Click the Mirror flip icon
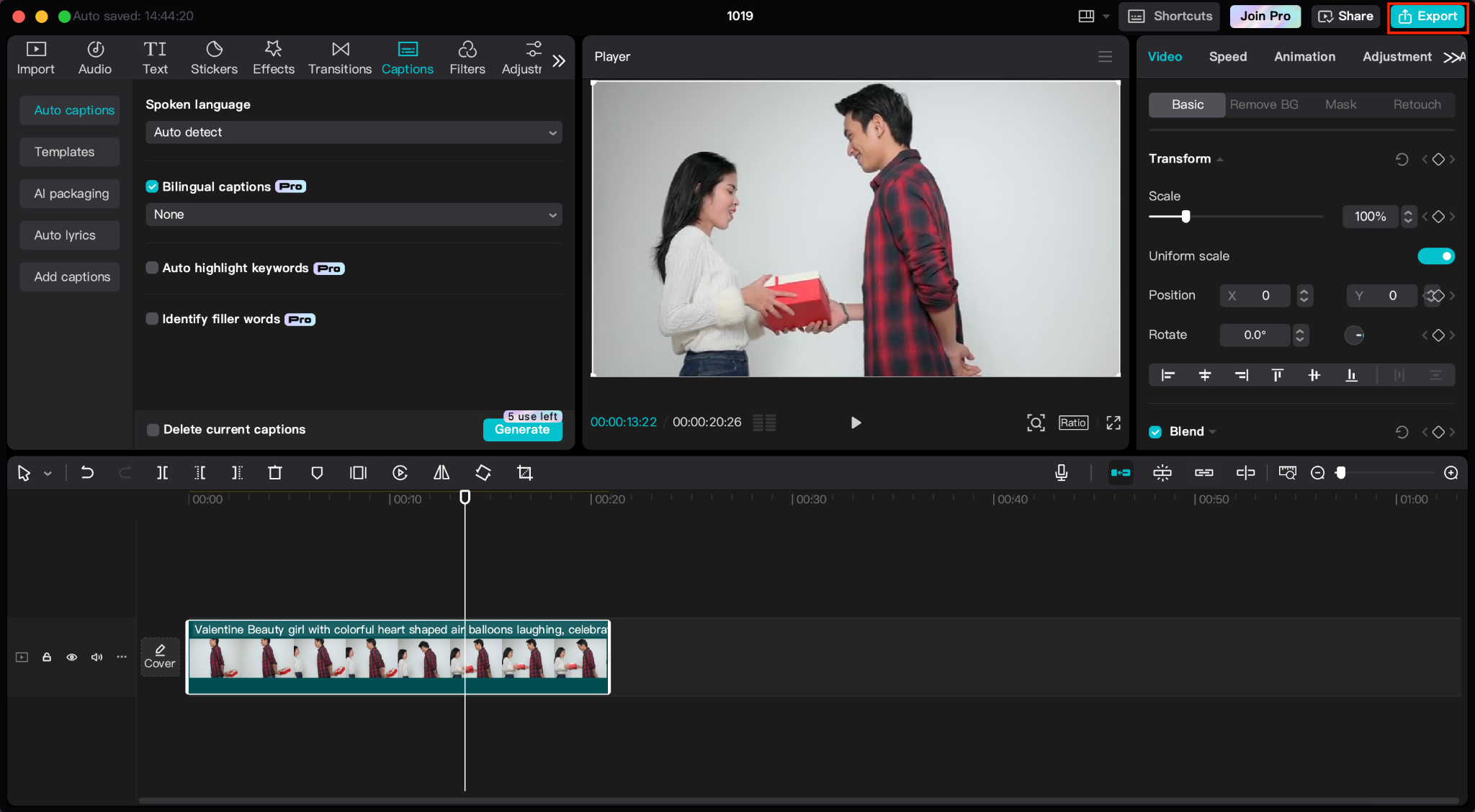1475x812 pixels. tap(441, 473)
